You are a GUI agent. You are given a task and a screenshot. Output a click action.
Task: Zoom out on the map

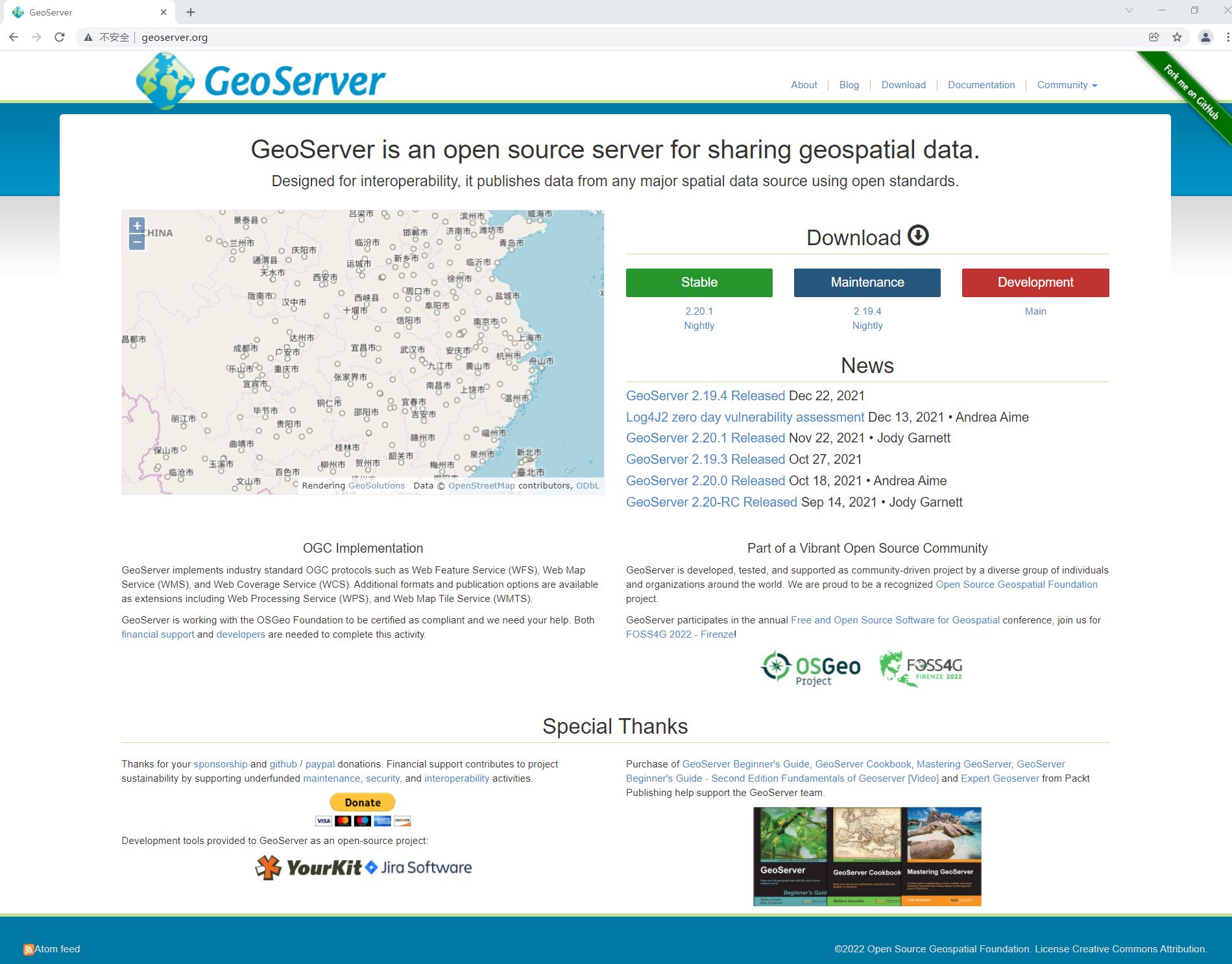point(137,242)
